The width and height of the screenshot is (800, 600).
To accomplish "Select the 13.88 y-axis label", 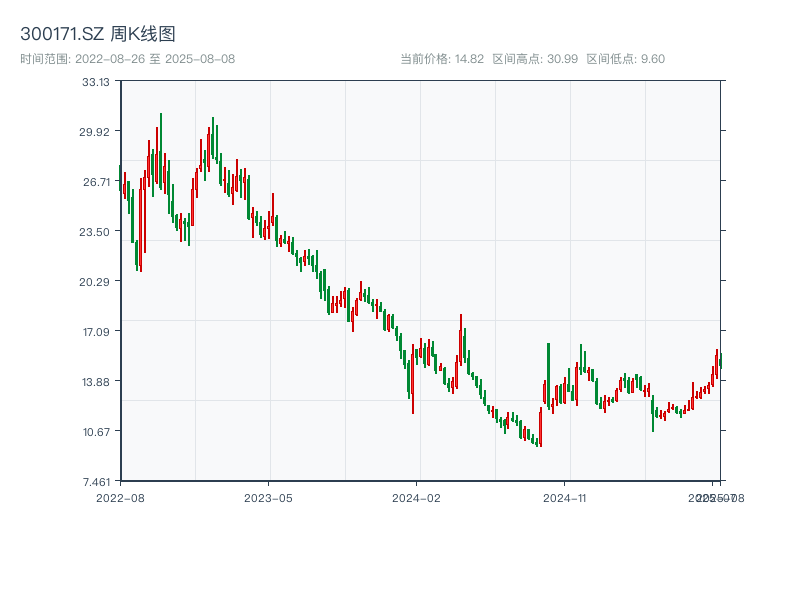I will click(x=96, y=382).
